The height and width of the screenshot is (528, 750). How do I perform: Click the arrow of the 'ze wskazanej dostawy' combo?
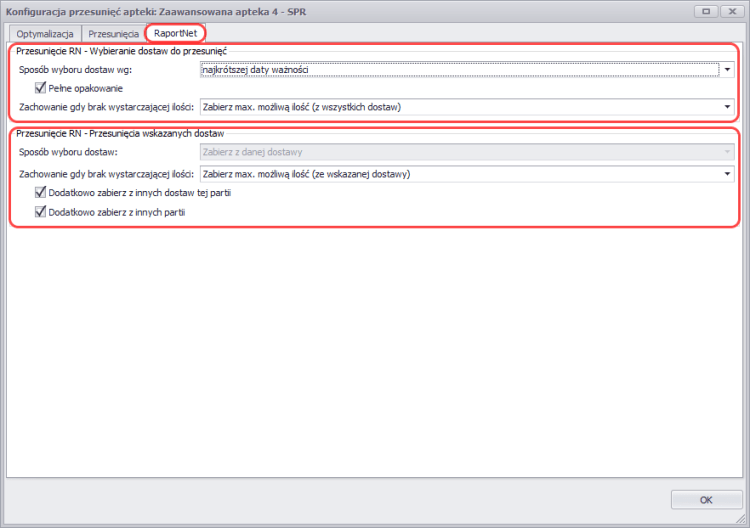coord(728,173)
